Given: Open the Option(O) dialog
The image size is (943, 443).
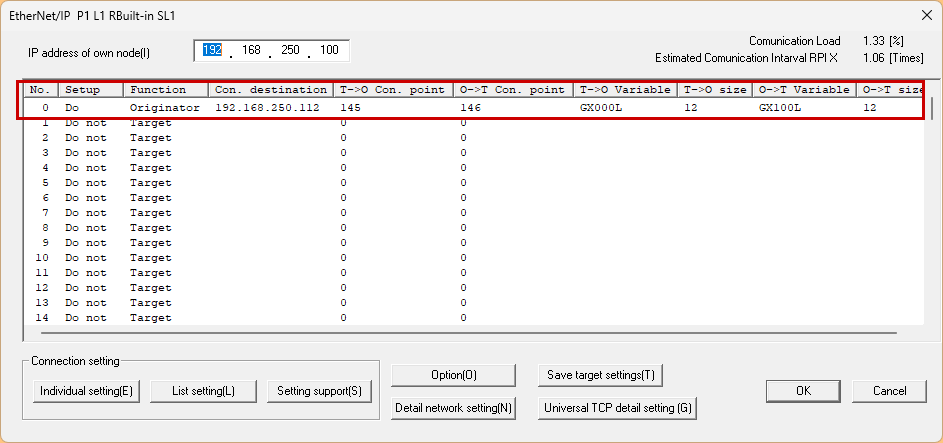Looking at the screenshot, I should [x=453, y=375].
